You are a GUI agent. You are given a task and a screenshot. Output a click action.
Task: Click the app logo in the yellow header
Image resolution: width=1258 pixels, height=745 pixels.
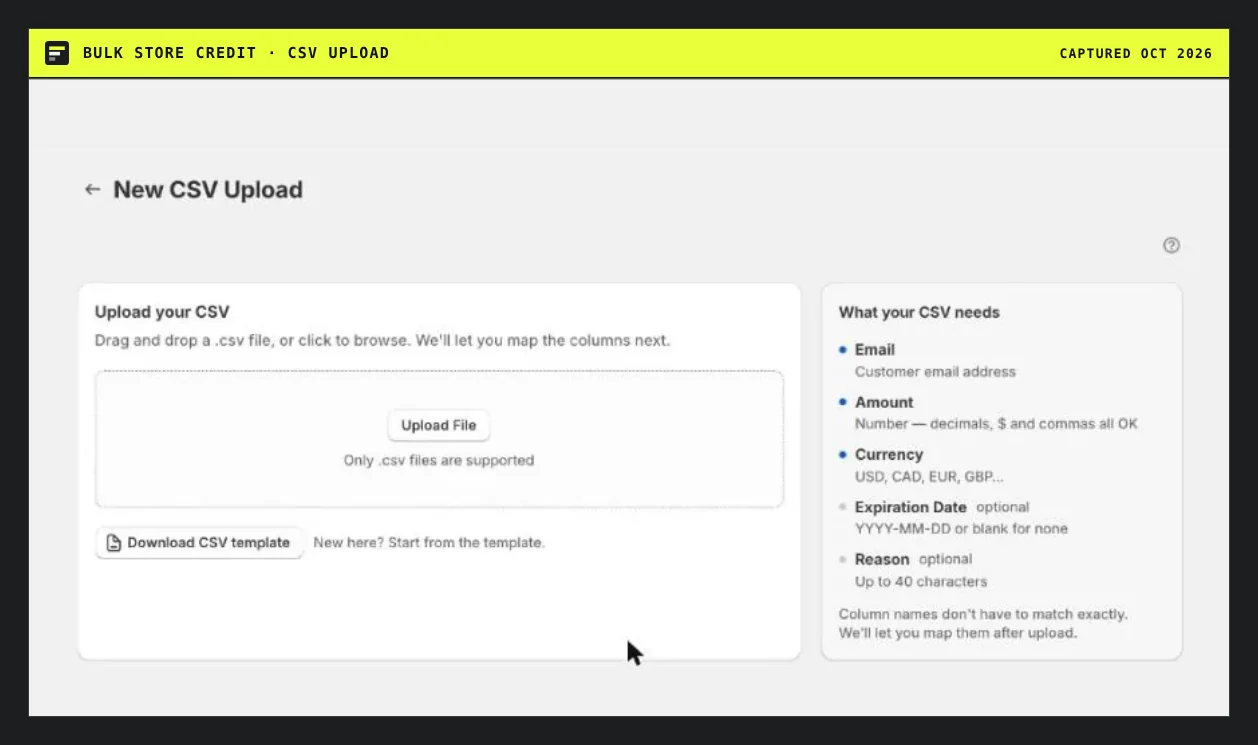57,53
